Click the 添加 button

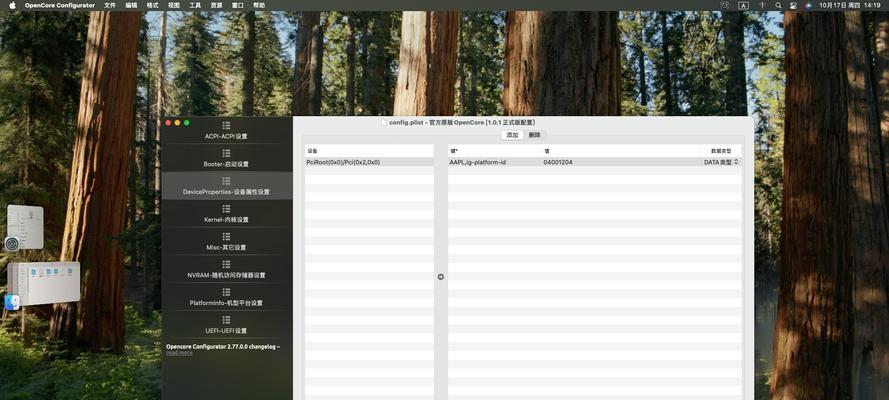pyautogui.click(x=513, y=135)
